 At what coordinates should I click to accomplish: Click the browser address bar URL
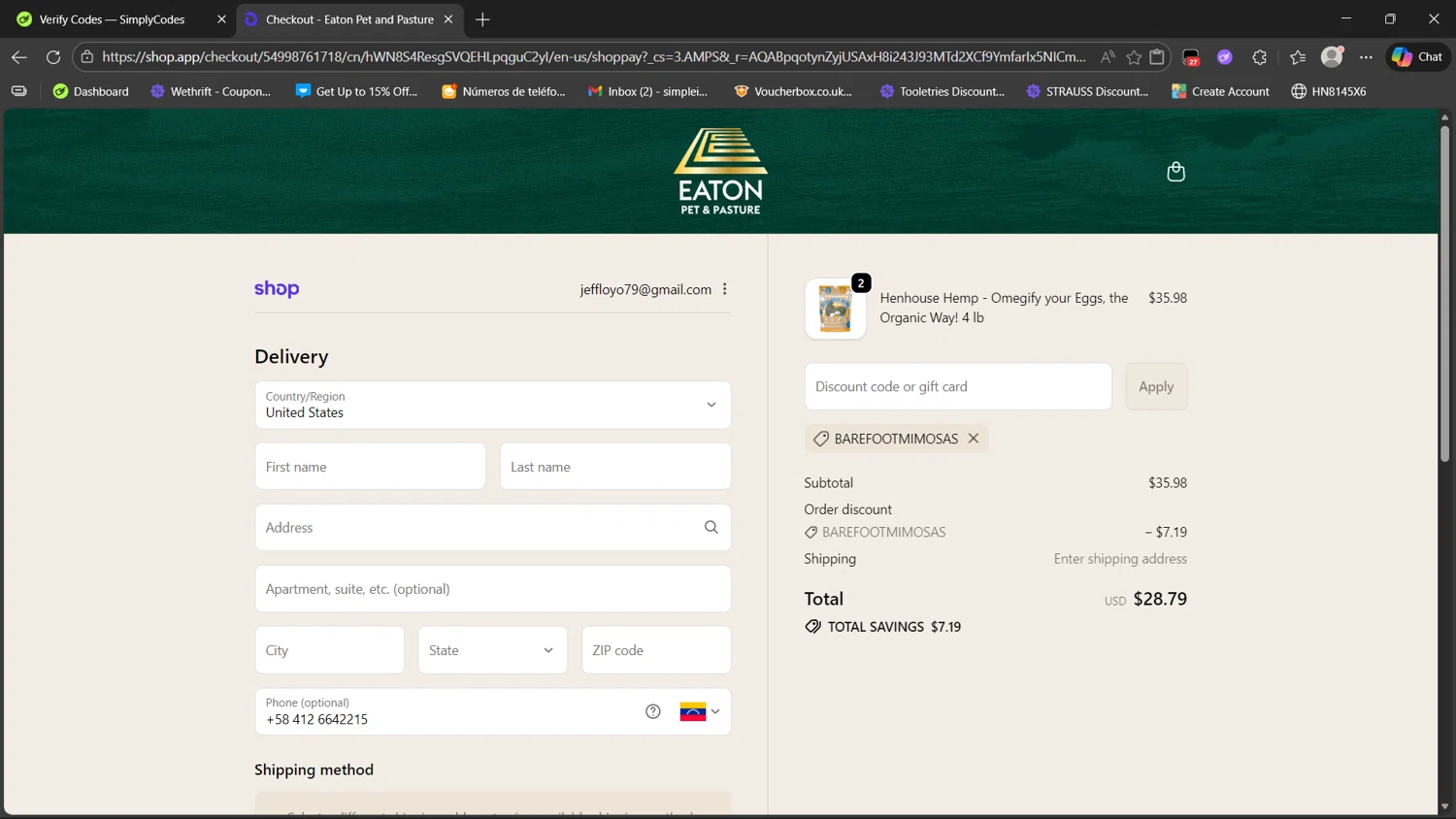594,57
